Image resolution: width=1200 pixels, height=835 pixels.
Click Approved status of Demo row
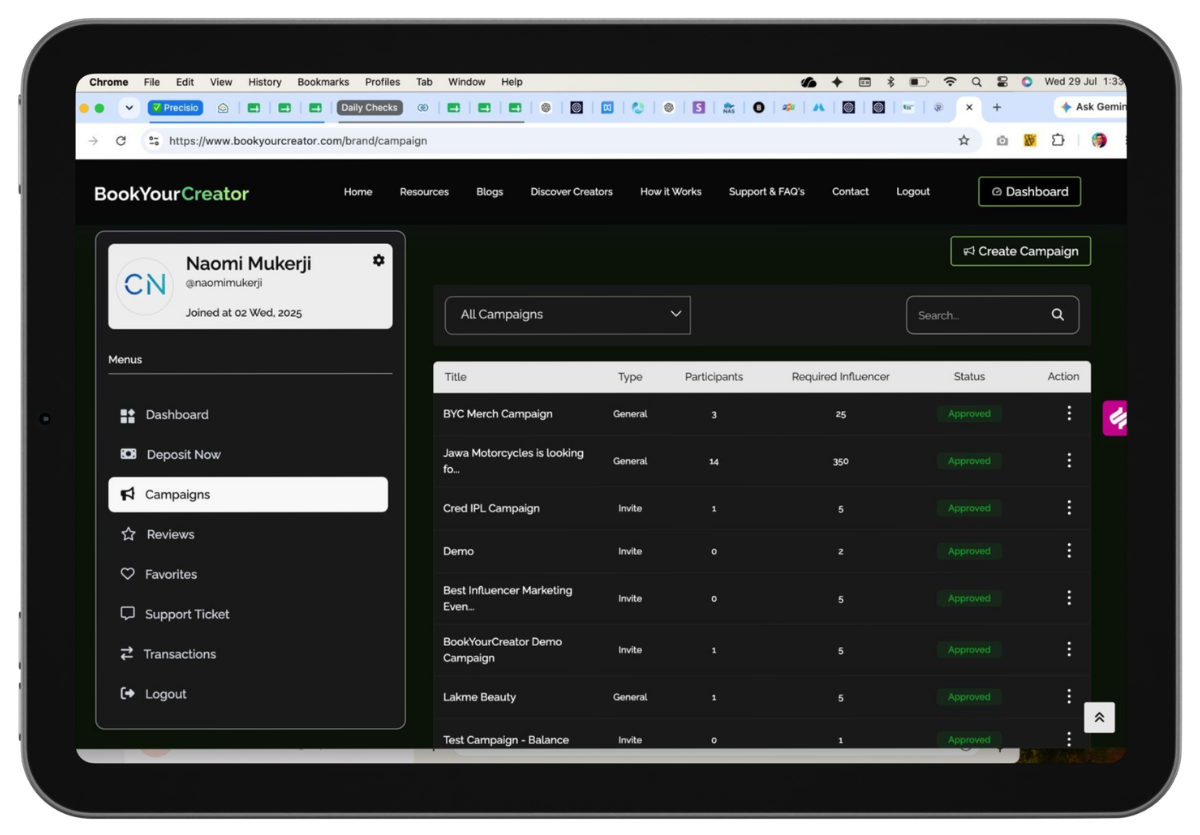(969, 551)
